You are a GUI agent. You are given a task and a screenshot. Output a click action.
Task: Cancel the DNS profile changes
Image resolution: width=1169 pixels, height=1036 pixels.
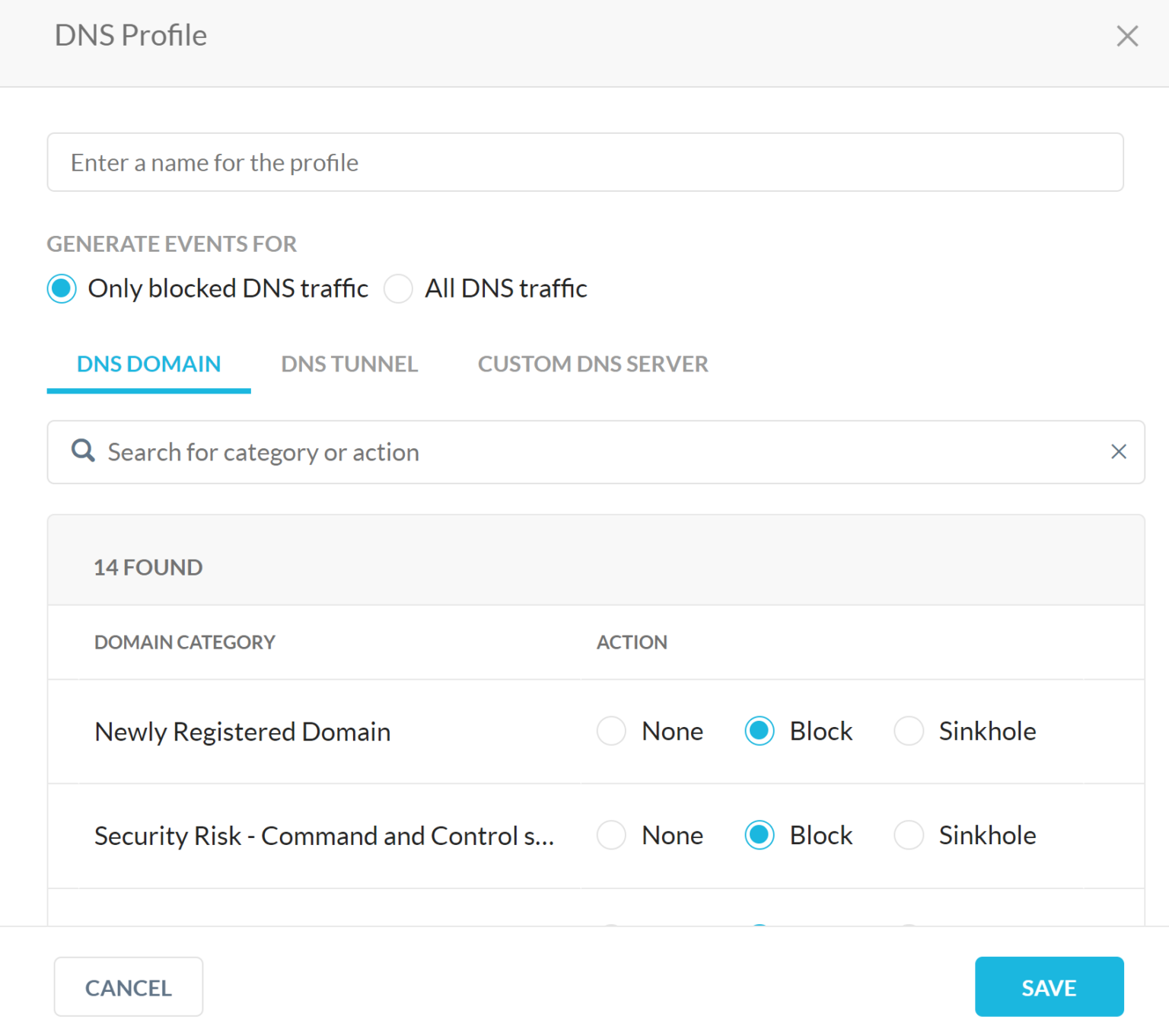coord(128,987)
